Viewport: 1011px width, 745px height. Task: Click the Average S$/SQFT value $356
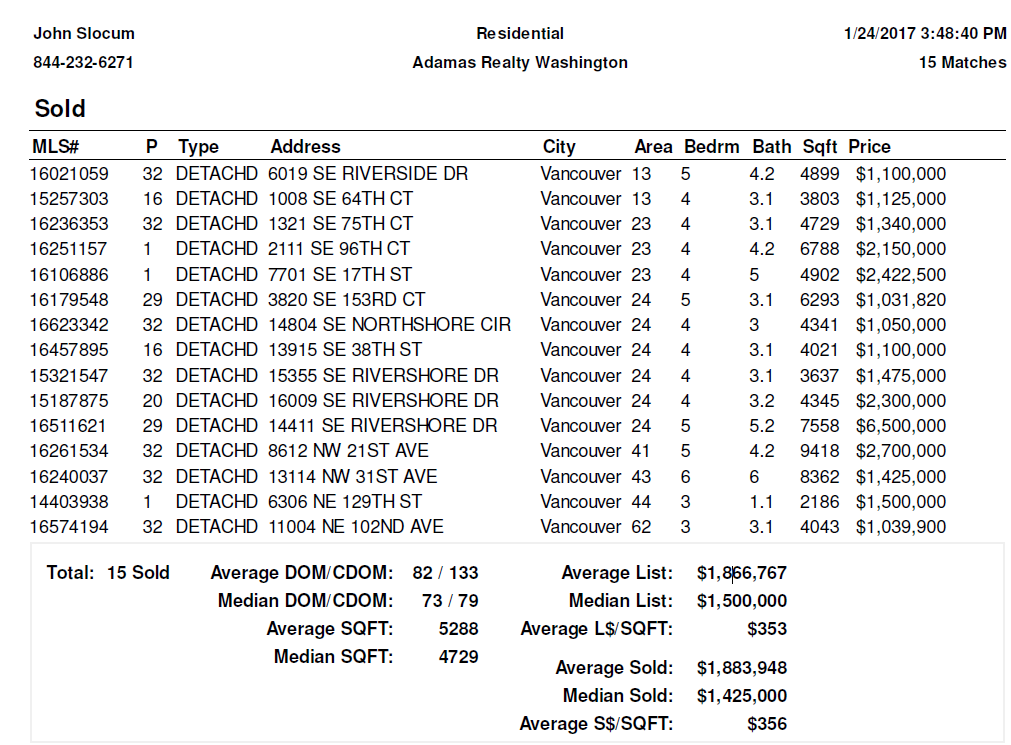(x=767, y=724)
